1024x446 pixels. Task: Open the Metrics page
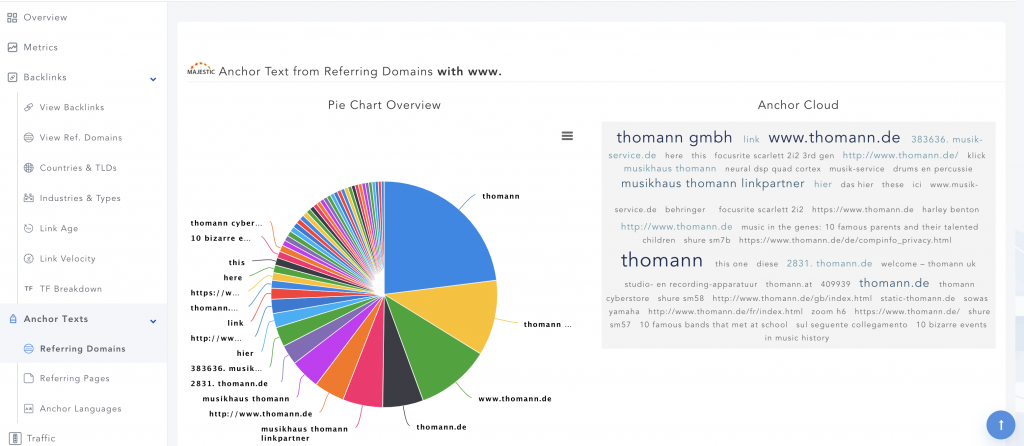(x=40, y=48)
